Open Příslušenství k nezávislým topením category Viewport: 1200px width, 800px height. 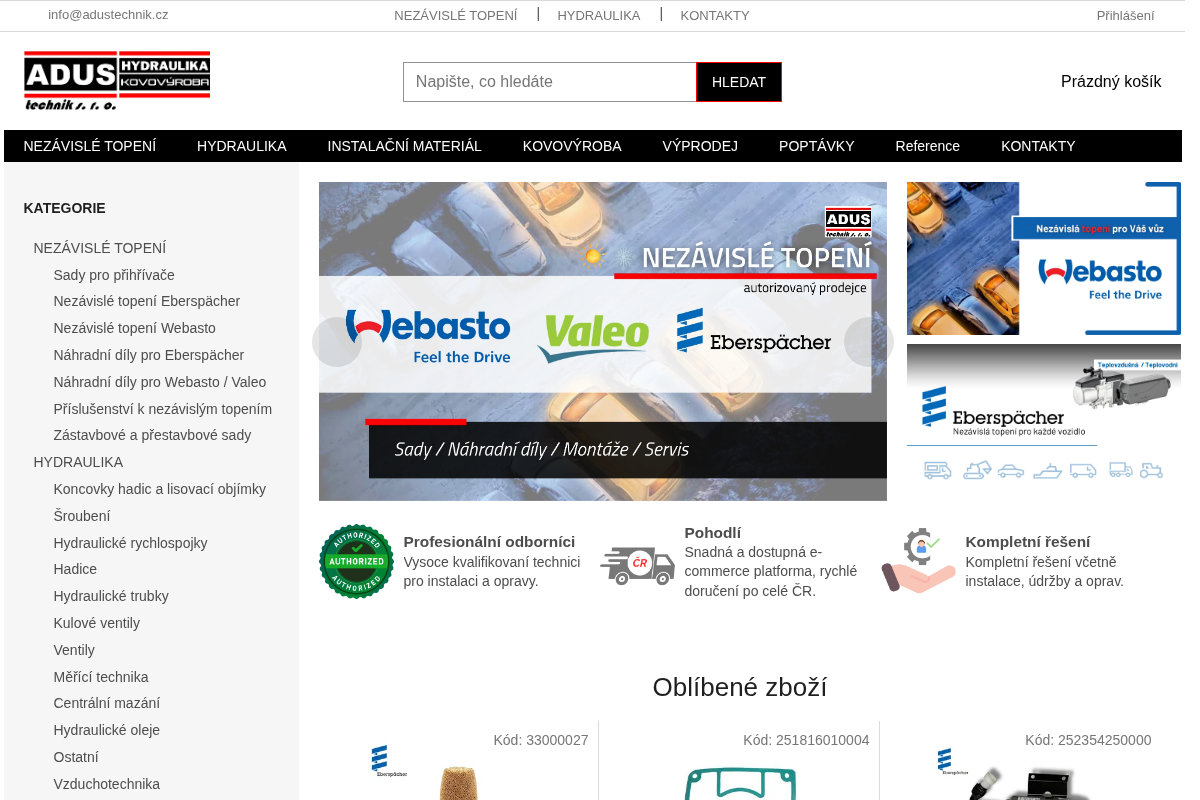[163, 409]
